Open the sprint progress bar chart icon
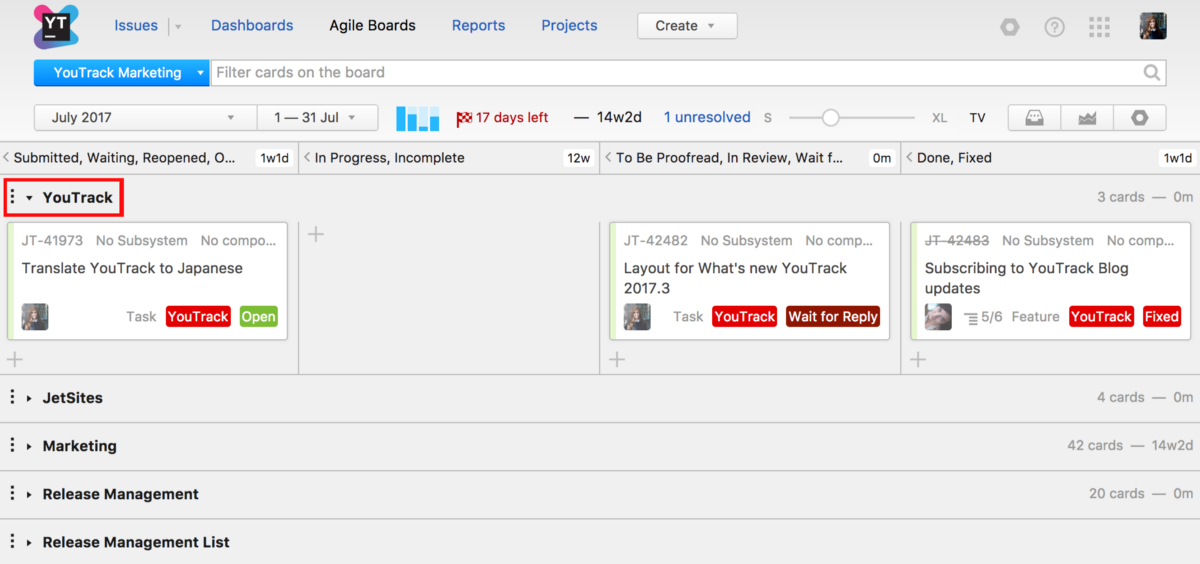The image size is (1200, 564). click(417, 118)
